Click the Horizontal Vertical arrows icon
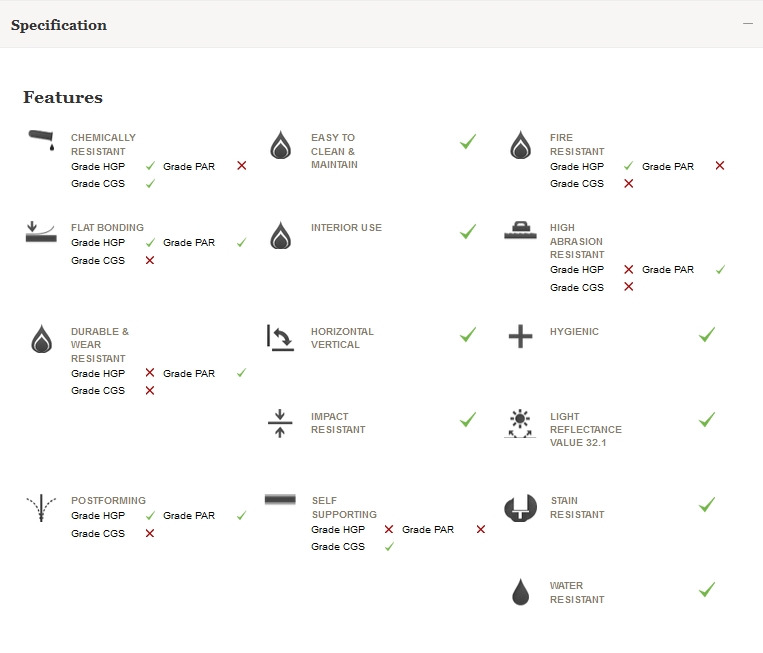Viewport: 763px width, 653px height. click(280, 337)
